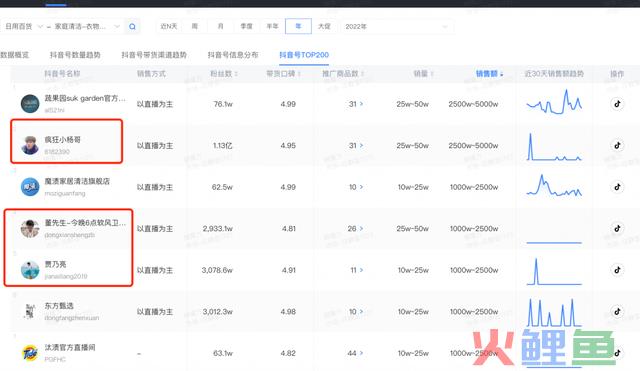
Task: Select the 周 time range
Action: point(194,27)
